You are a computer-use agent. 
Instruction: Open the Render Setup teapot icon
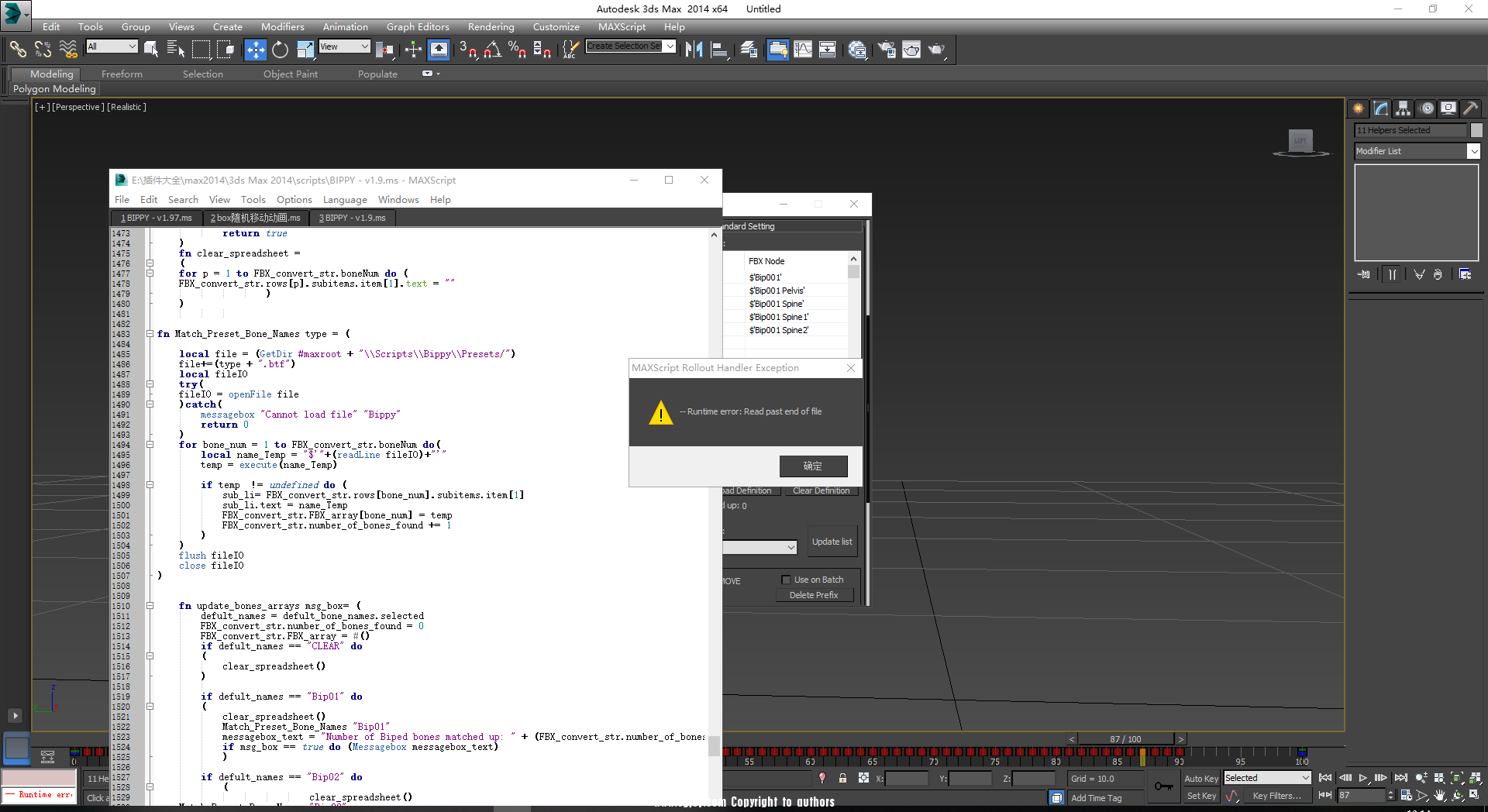pyautogui.click(x=887, y=50)
